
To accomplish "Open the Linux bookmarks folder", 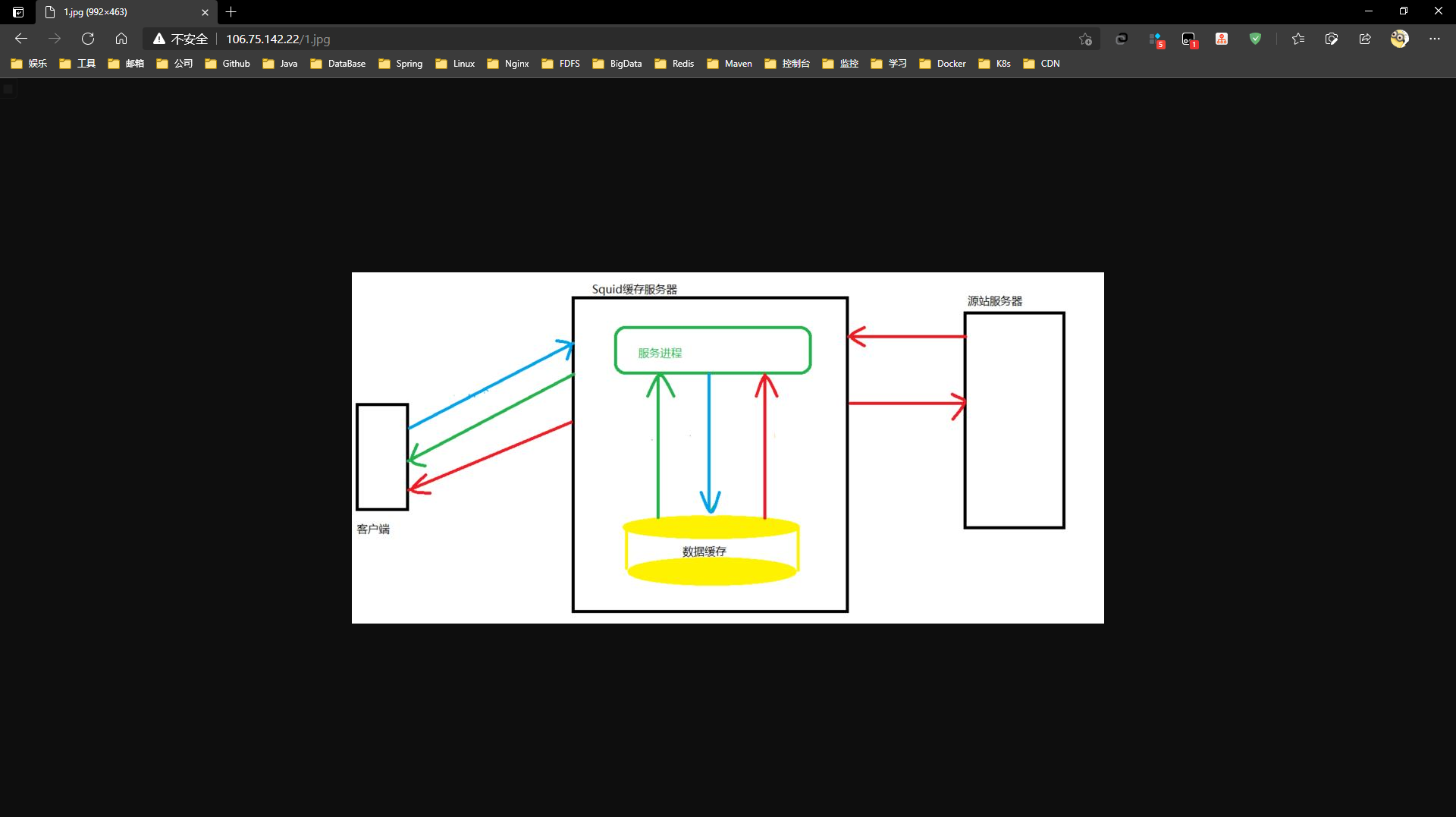I will pyautogui.click(x=455, y=64).
